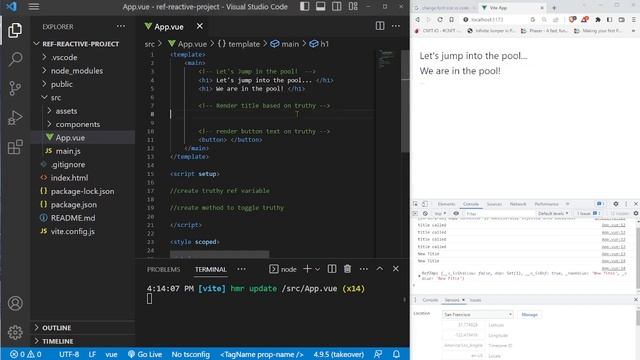Image resolution: width=640 pixels, height=360 pixels.
Task: Close the terminal panel
Action: coord(396,269)
